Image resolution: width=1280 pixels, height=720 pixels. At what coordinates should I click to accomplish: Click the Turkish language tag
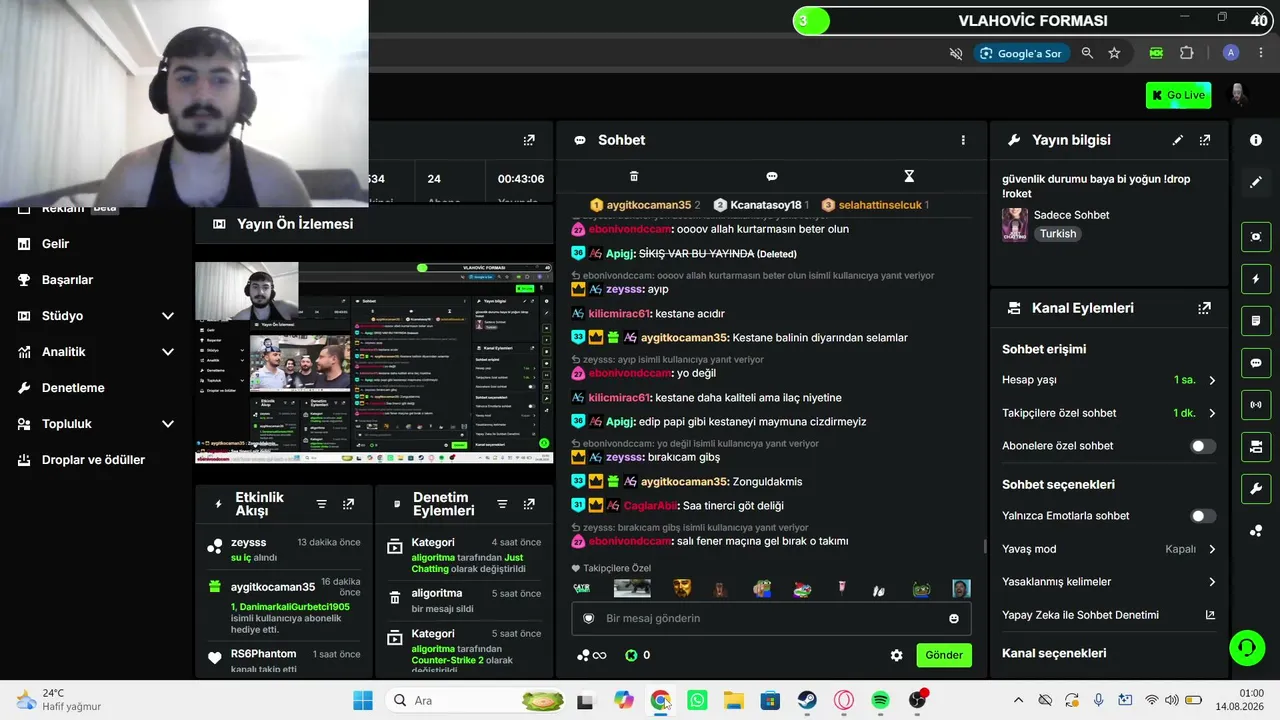1058,234
